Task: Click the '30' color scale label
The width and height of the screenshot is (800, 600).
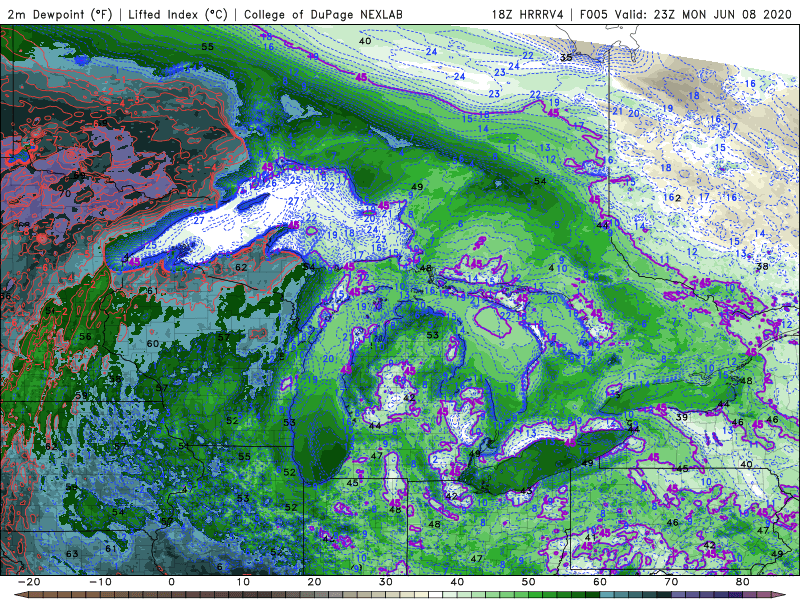Action: pos(386,582)
